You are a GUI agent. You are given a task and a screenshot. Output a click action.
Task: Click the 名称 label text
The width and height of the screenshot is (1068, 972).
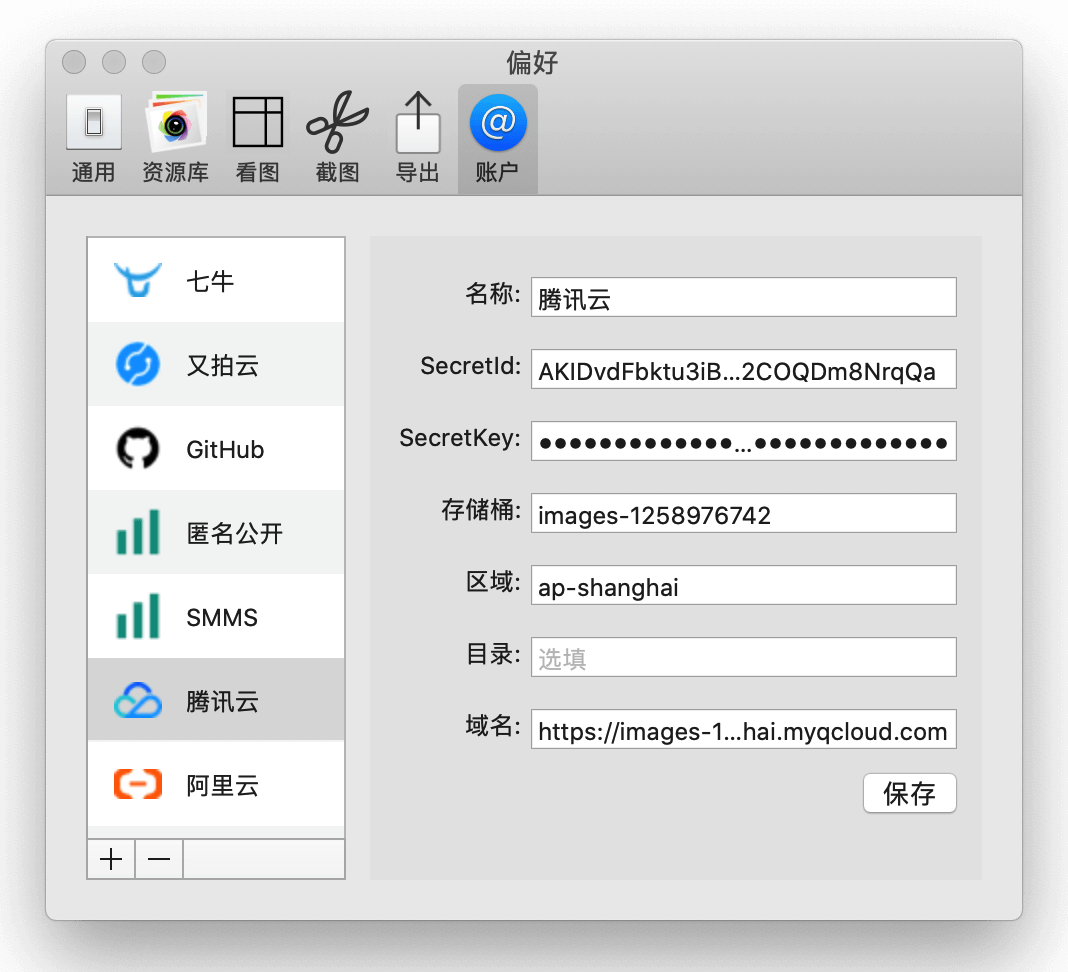[x=493, y=294]
